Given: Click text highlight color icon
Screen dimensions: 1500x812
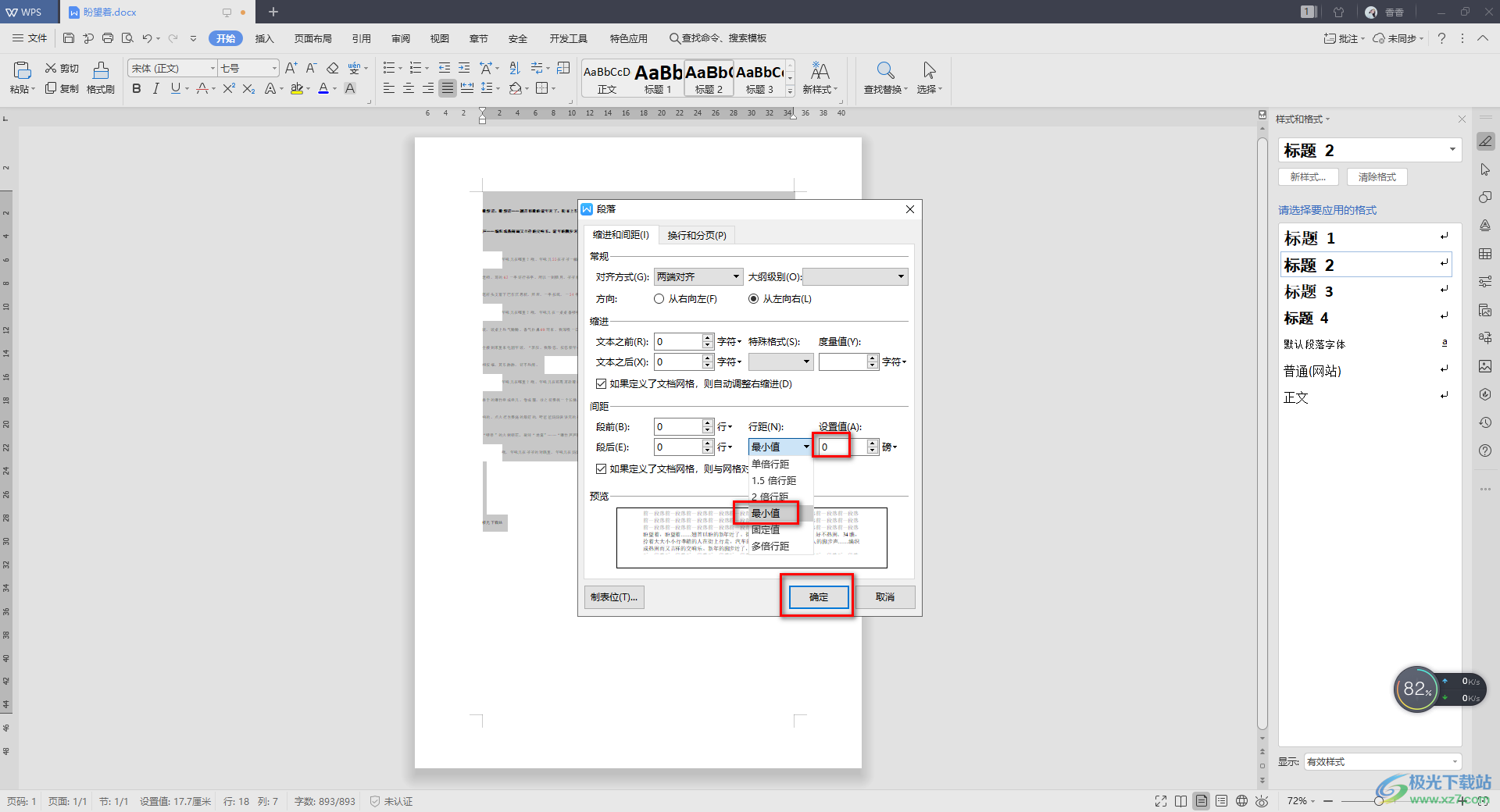Looking at the screenshot, I should 297,89.
